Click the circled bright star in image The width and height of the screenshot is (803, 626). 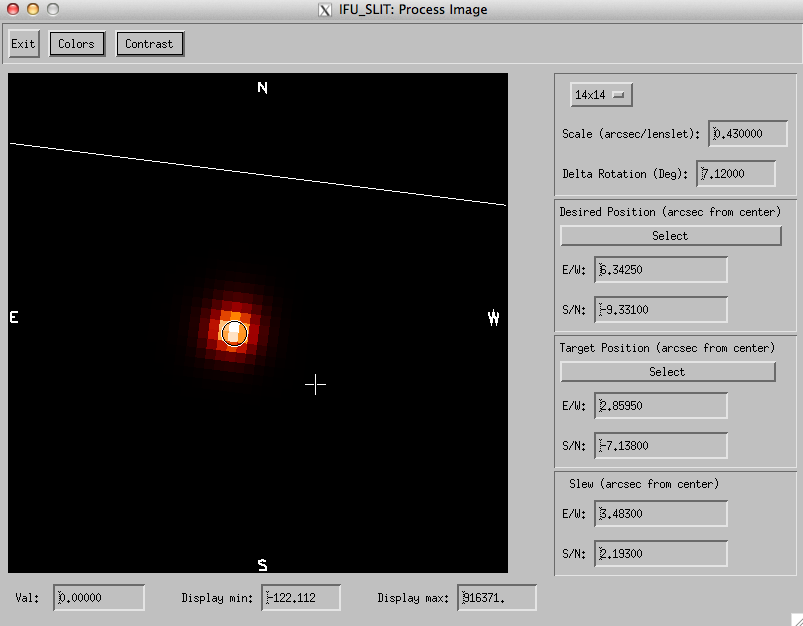(x=234, y=332)
